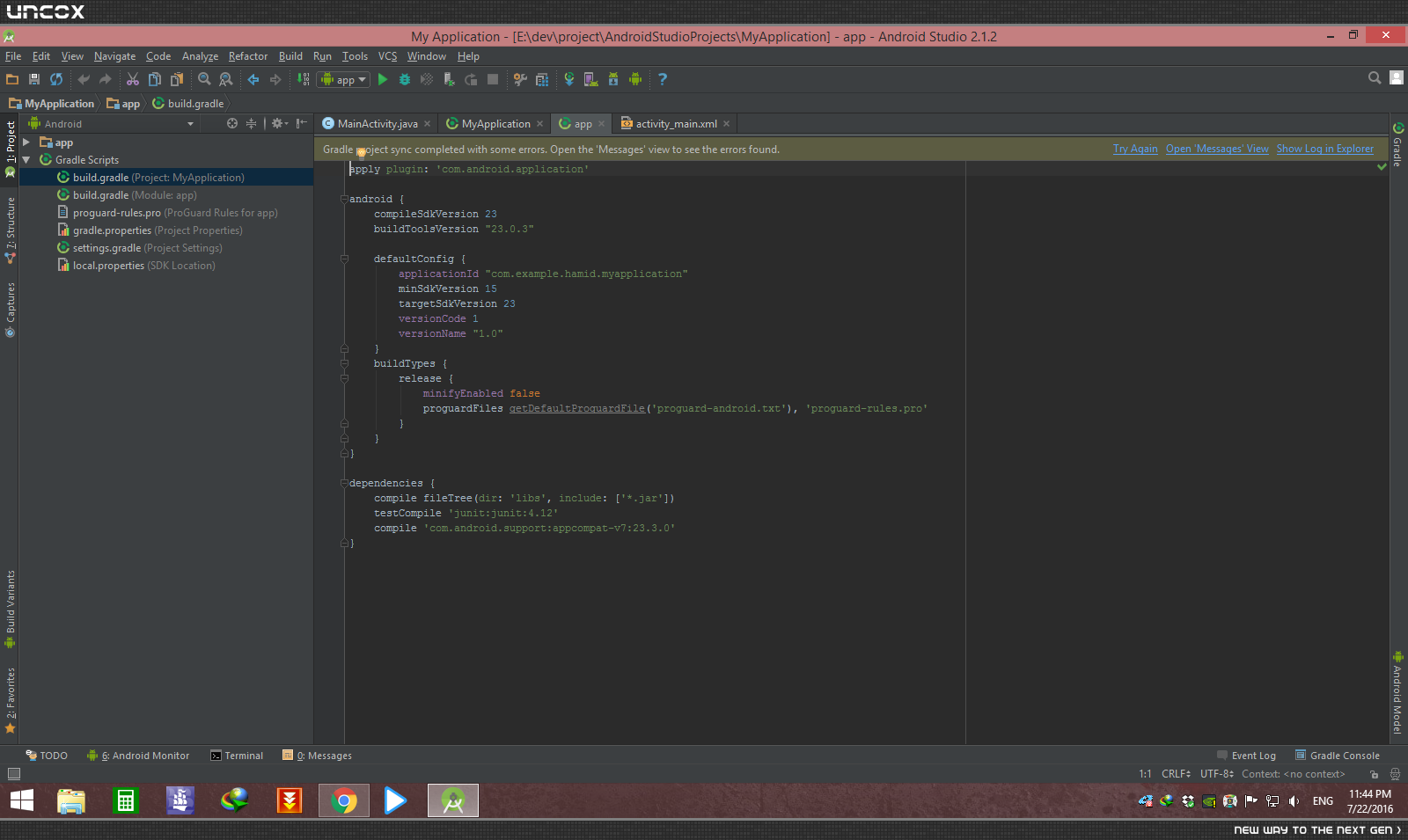The height and width of the screenshot is (840, 1408).
Task: Click the Make Project icon
Action: 303,79
